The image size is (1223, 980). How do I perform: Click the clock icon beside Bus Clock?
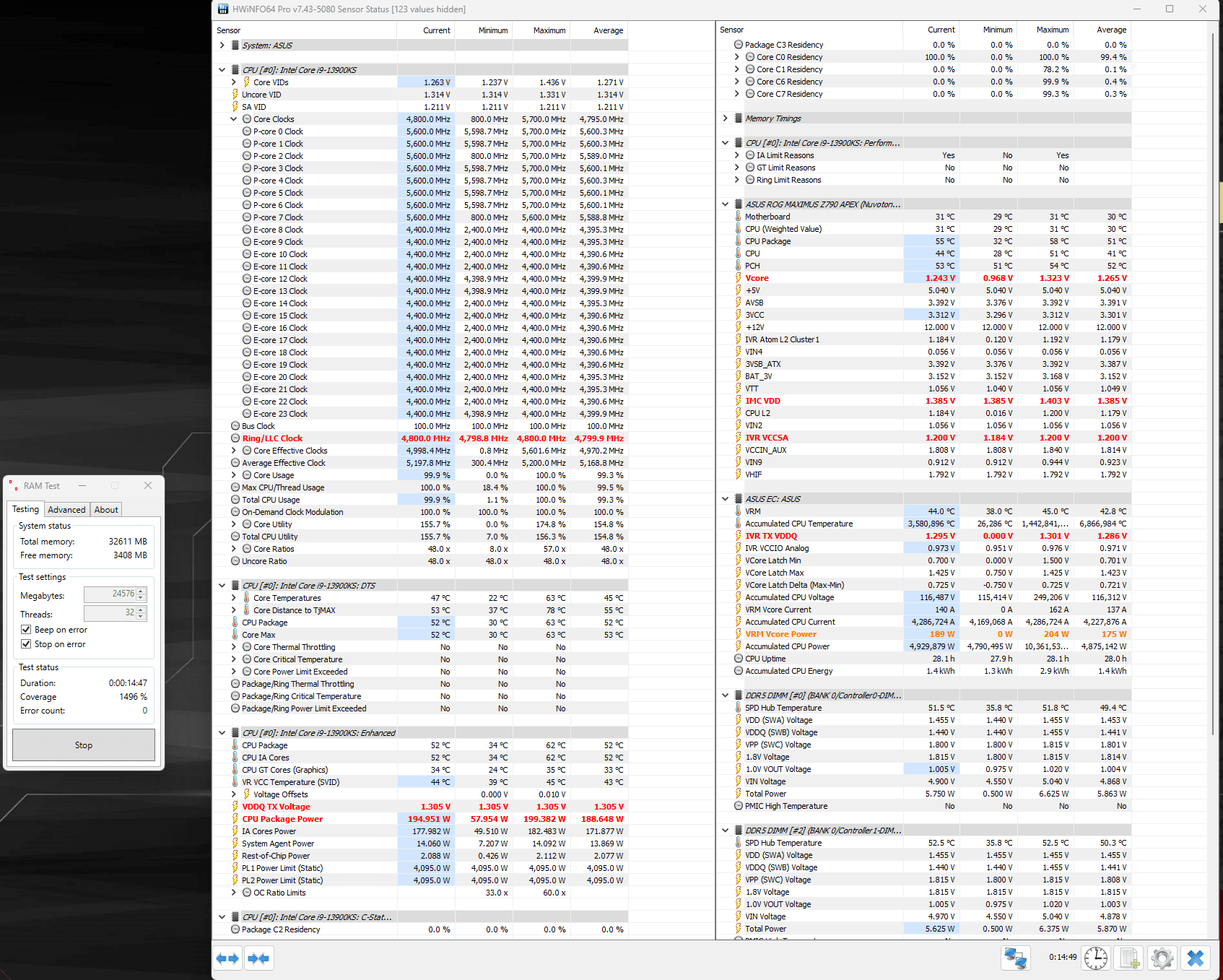(235, 426)
